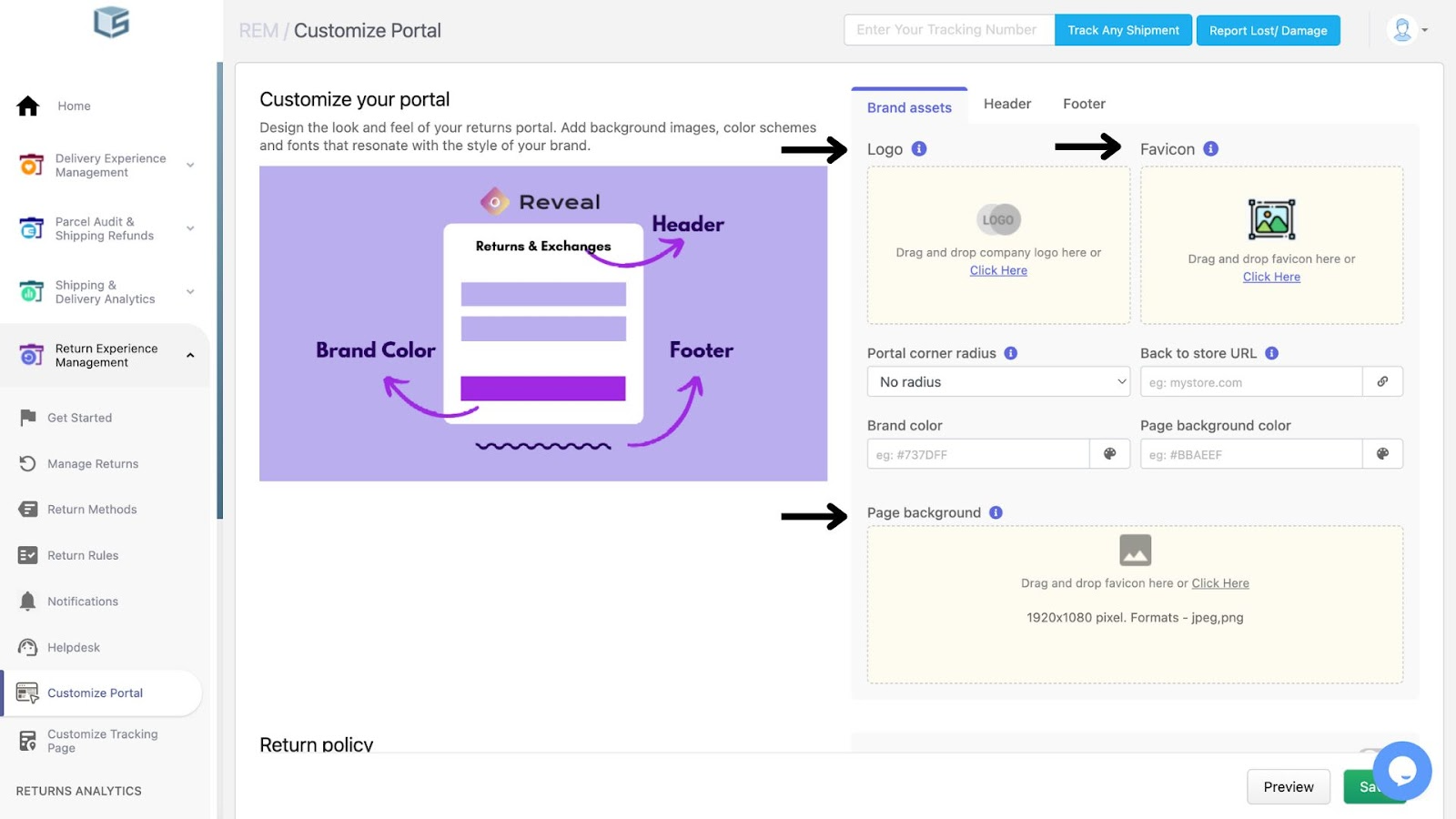Click the Preview button

click(1289, 787)
